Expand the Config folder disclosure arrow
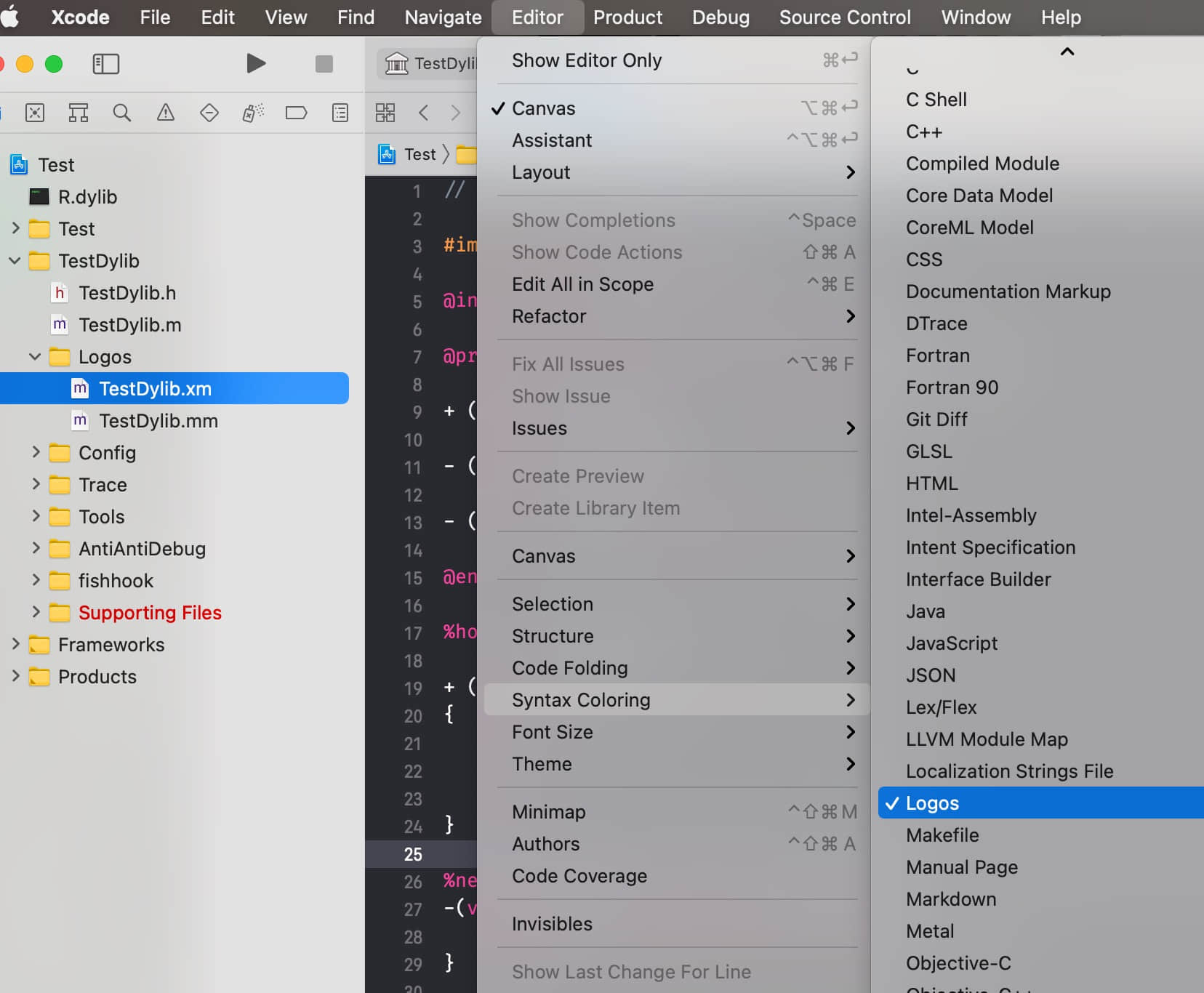Viewport: 1204px width, 993px height. click(x=36, y=452)
